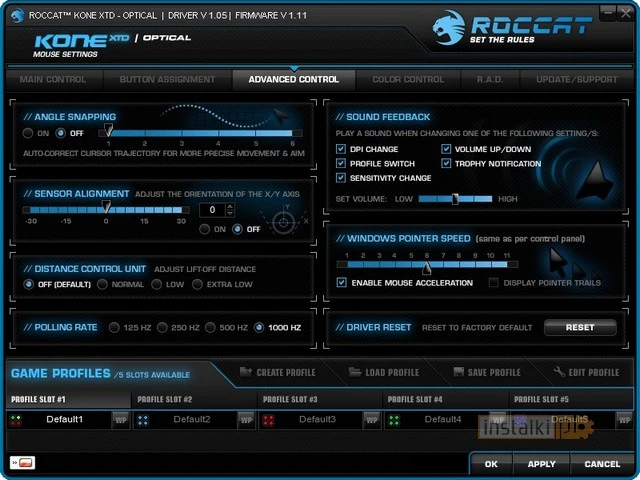
Task: Click the ROCCAT logo icon in title bar
Action: click(17, 16)
